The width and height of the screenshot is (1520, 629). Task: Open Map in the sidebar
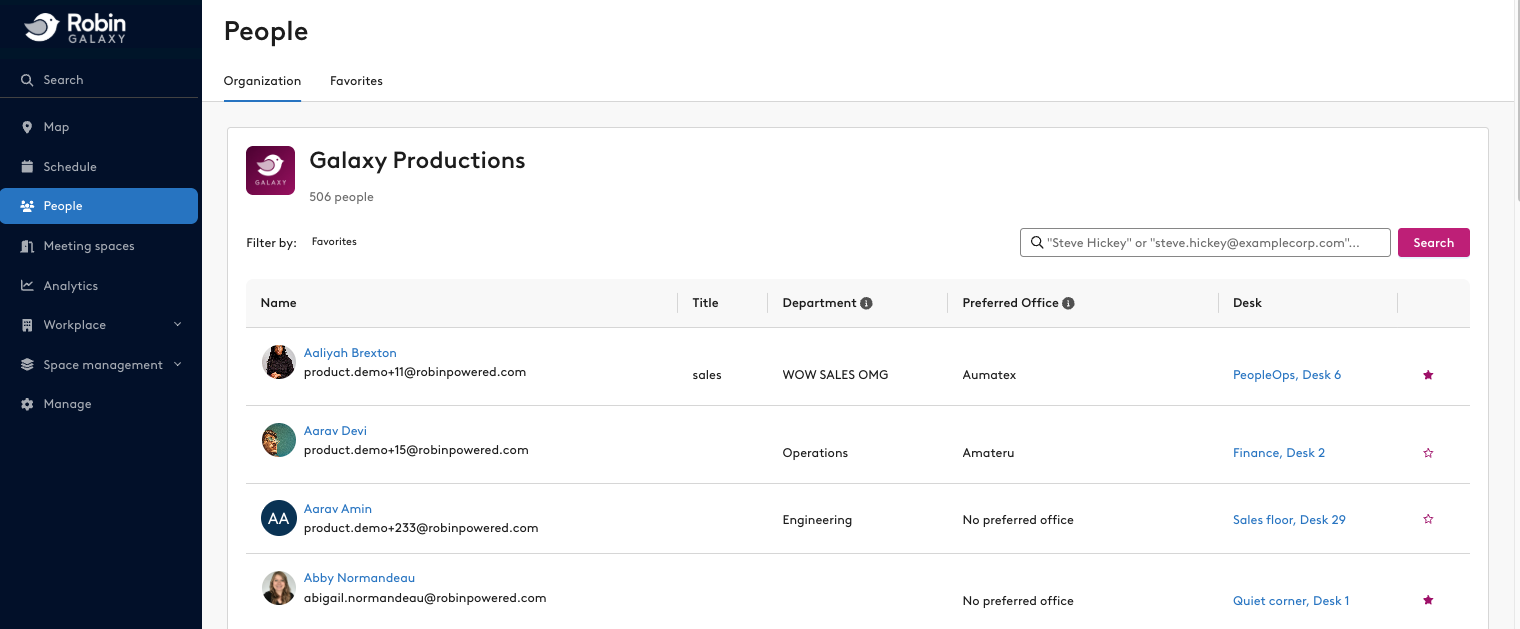pyautogui.click(x=99, y=127)
